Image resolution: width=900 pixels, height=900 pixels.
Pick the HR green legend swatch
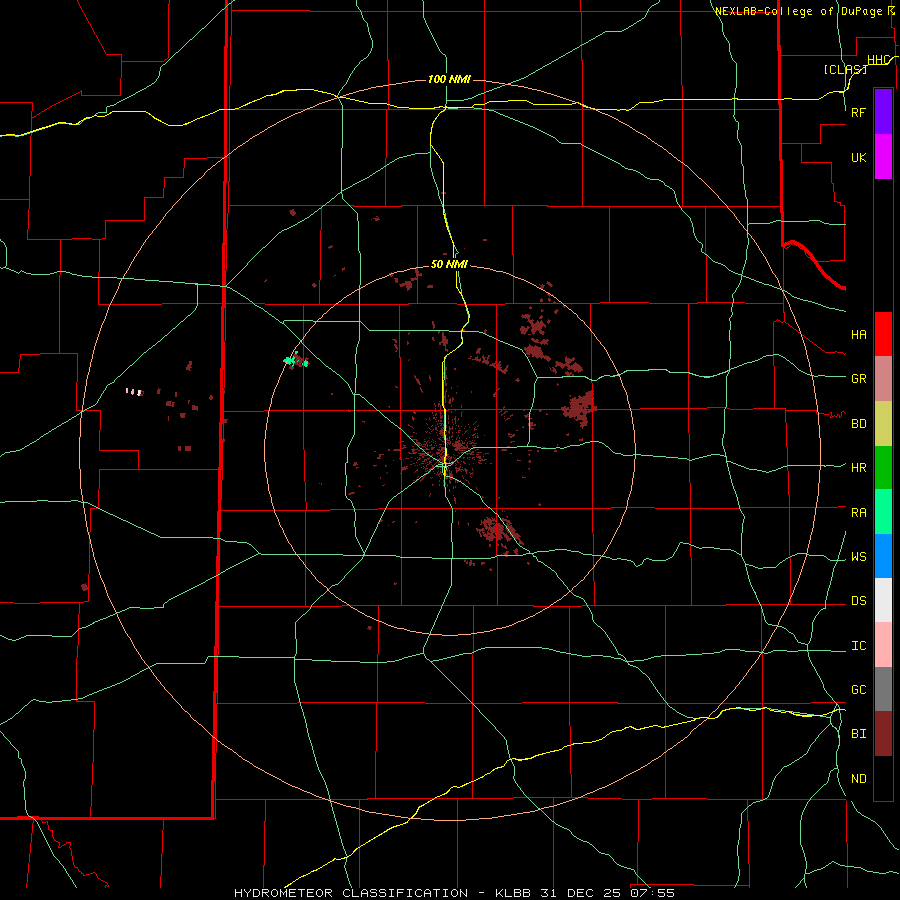(883, 468)
